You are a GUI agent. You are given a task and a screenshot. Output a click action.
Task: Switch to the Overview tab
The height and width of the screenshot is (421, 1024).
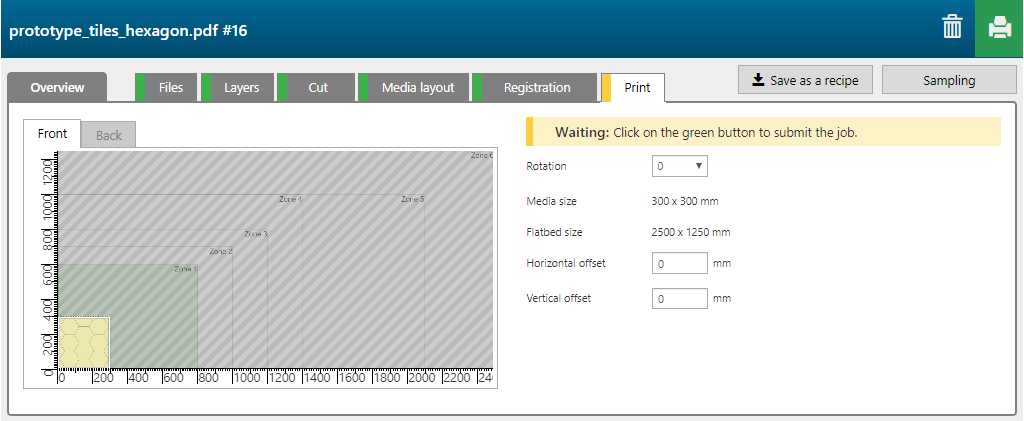(x=57, y=88)
